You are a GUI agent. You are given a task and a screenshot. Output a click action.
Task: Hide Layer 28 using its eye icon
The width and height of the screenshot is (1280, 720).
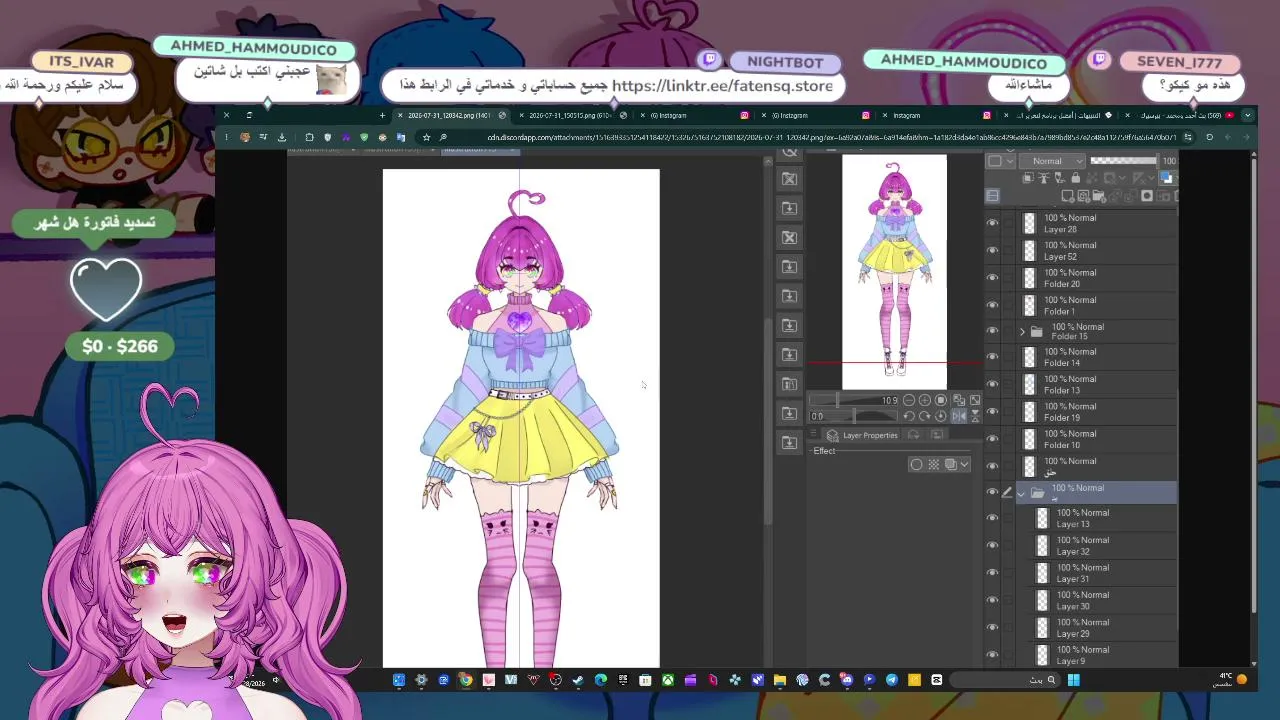pyautogui.click(x=992, y=223)
